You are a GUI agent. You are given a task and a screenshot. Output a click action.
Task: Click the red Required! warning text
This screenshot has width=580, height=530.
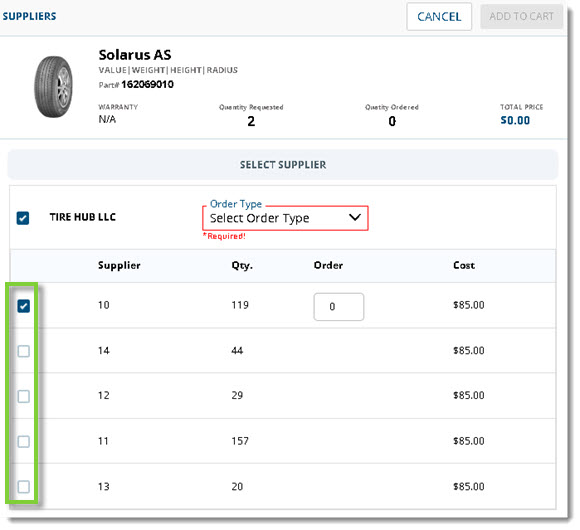[x=224, y=236]
